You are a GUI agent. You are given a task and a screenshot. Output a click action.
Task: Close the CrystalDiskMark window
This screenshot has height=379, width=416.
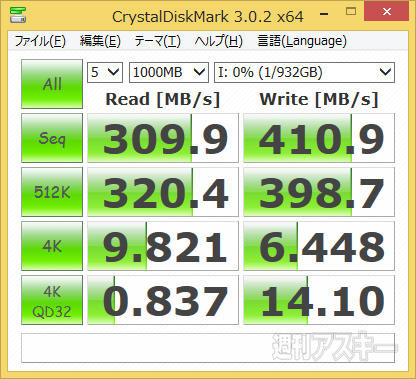pos(387,11)
